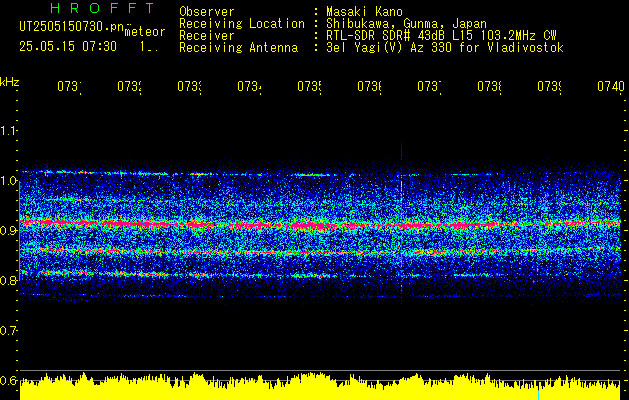Select the Receiving Antenna label
This screenshot has width=629, height=400.
pos(238,48)
